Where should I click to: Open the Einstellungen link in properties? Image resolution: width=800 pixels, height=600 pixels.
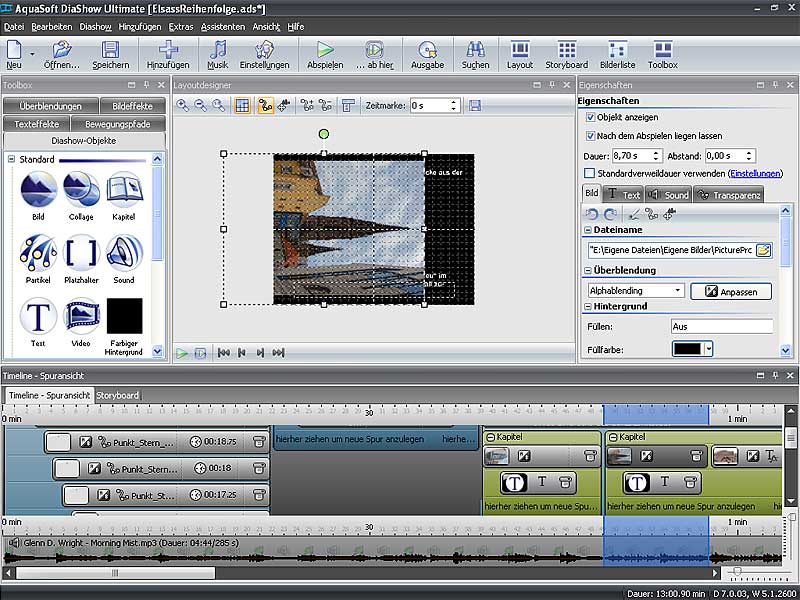(755, 173)
